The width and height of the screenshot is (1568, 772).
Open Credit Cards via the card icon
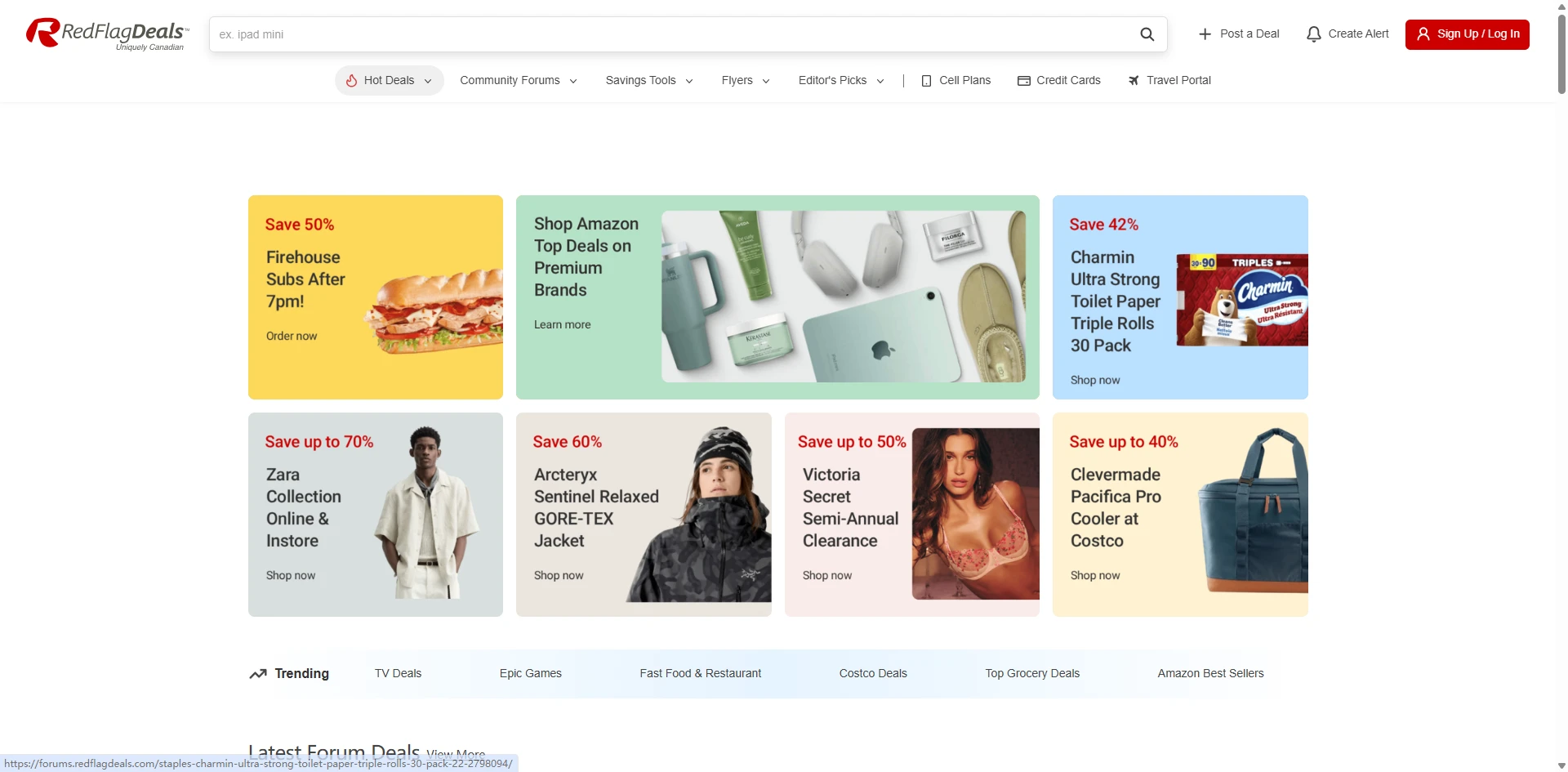coord(1023,81)
